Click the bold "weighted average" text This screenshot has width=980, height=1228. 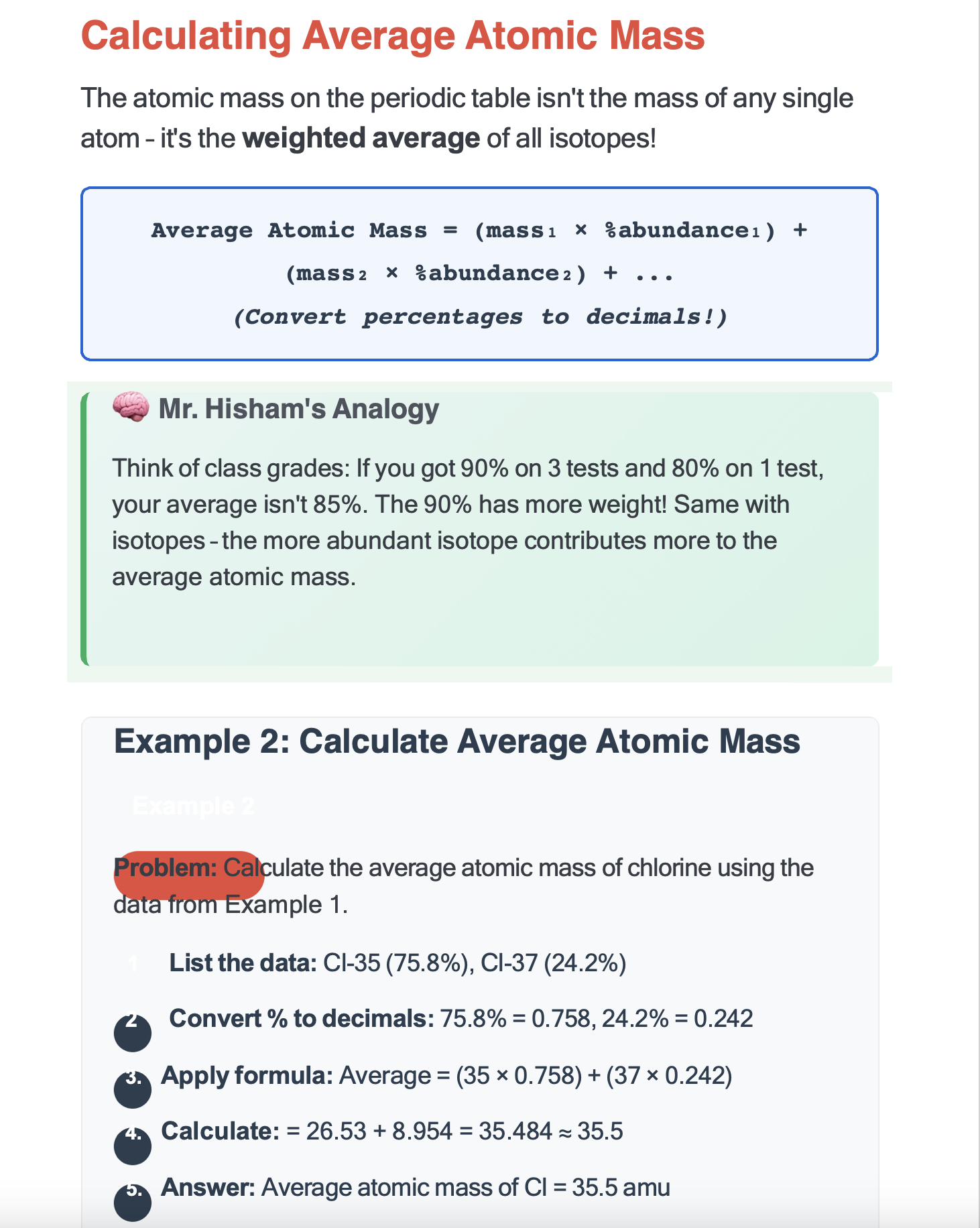pos(361,138)
